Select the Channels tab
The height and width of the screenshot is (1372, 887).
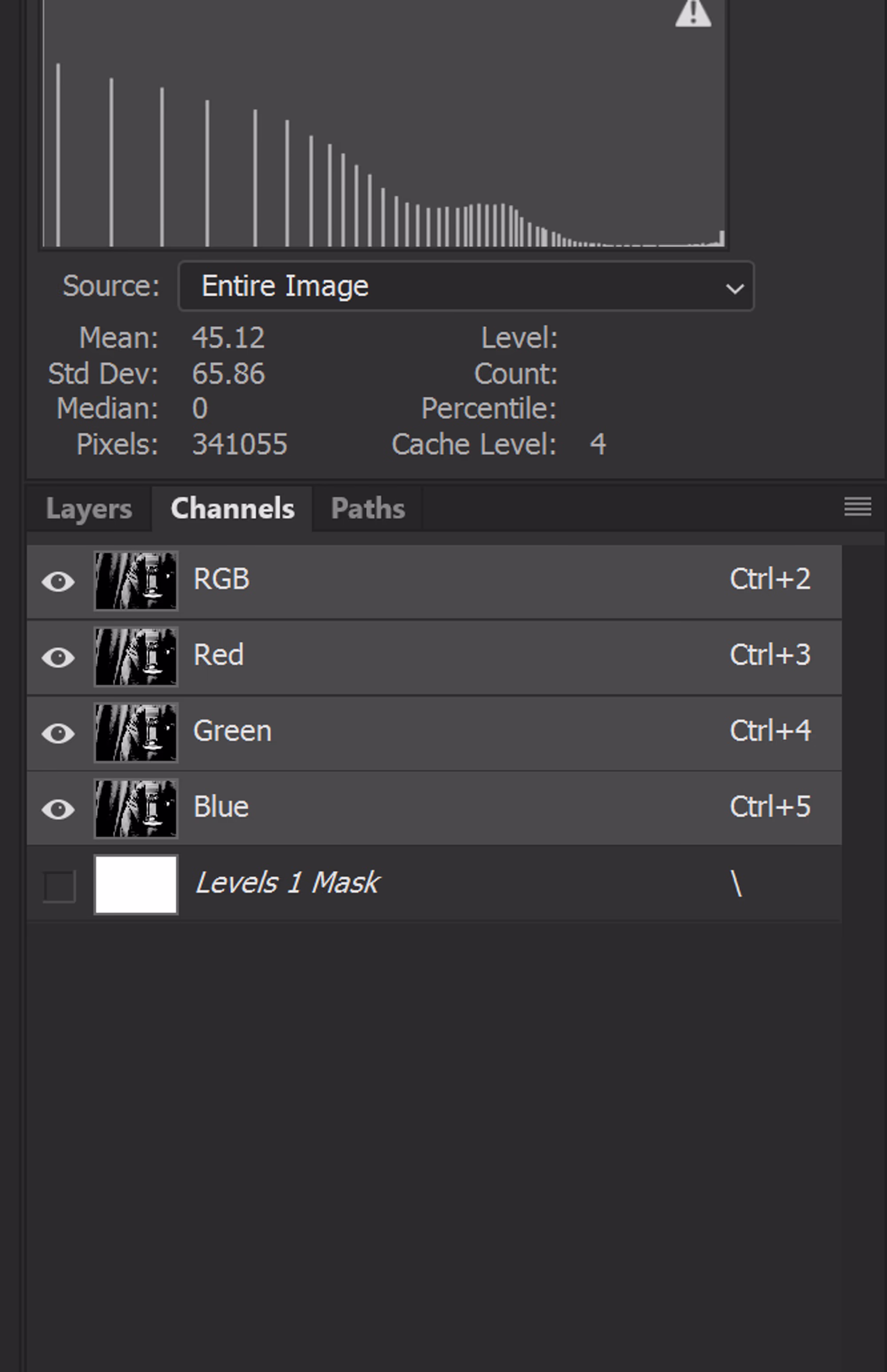(233, 509)
